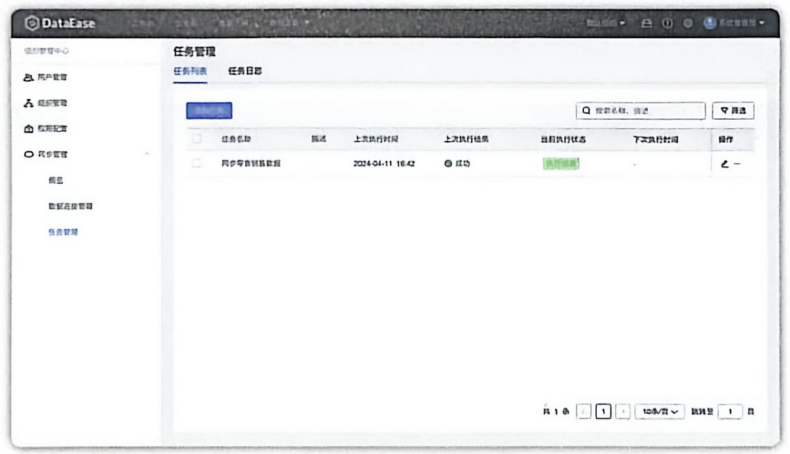Screen dimensions: 790x454
Task: Click the 任务名称 column header
Action: coord(236,139)
